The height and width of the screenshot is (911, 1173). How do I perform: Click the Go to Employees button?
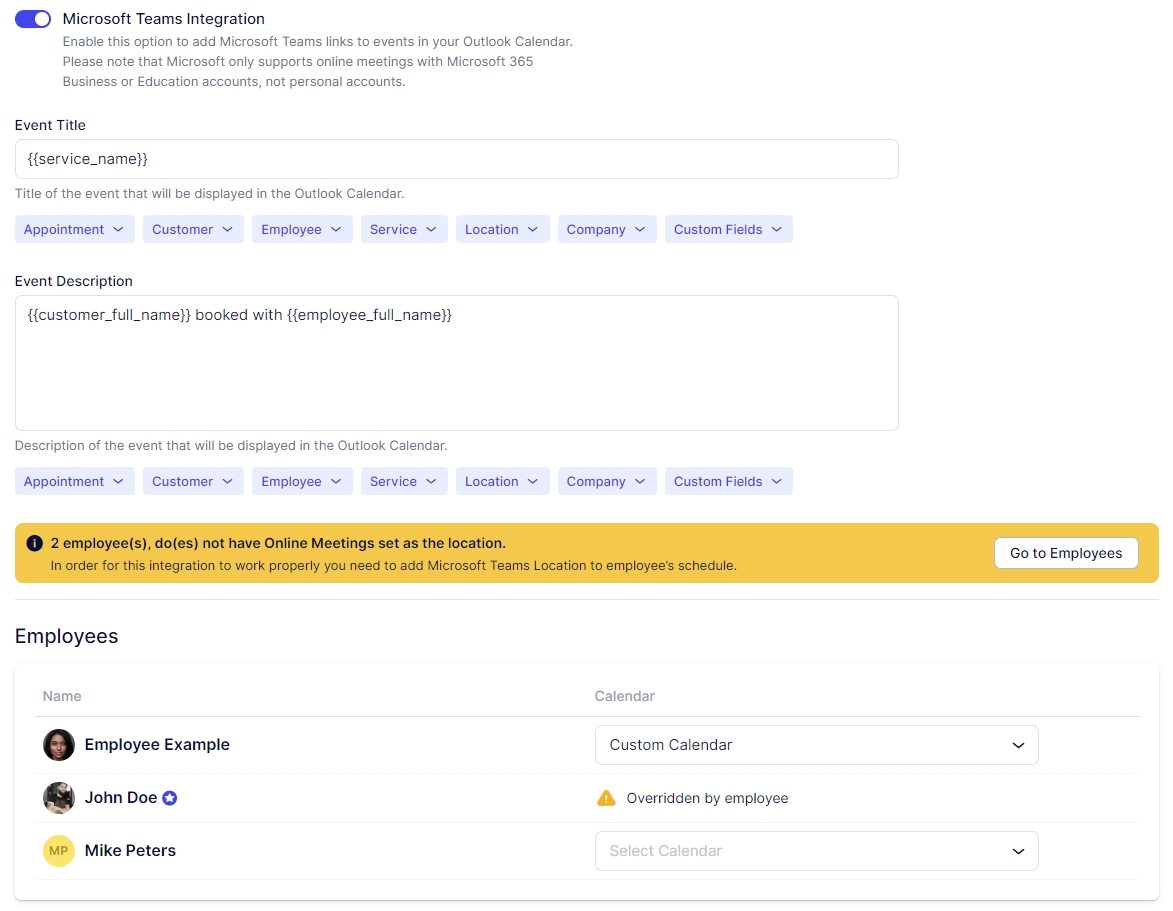click(x=1065, y=553)
